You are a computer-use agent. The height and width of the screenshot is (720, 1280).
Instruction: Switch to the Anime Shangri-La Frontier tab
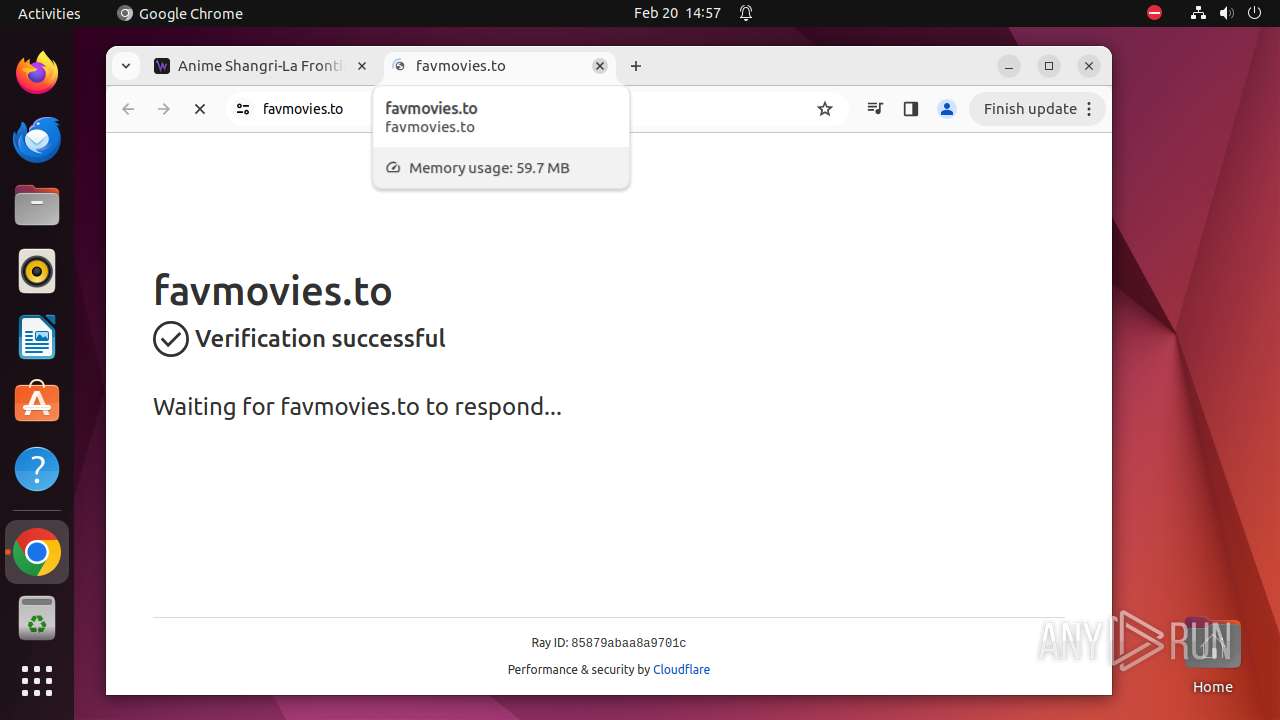(262, 66)
